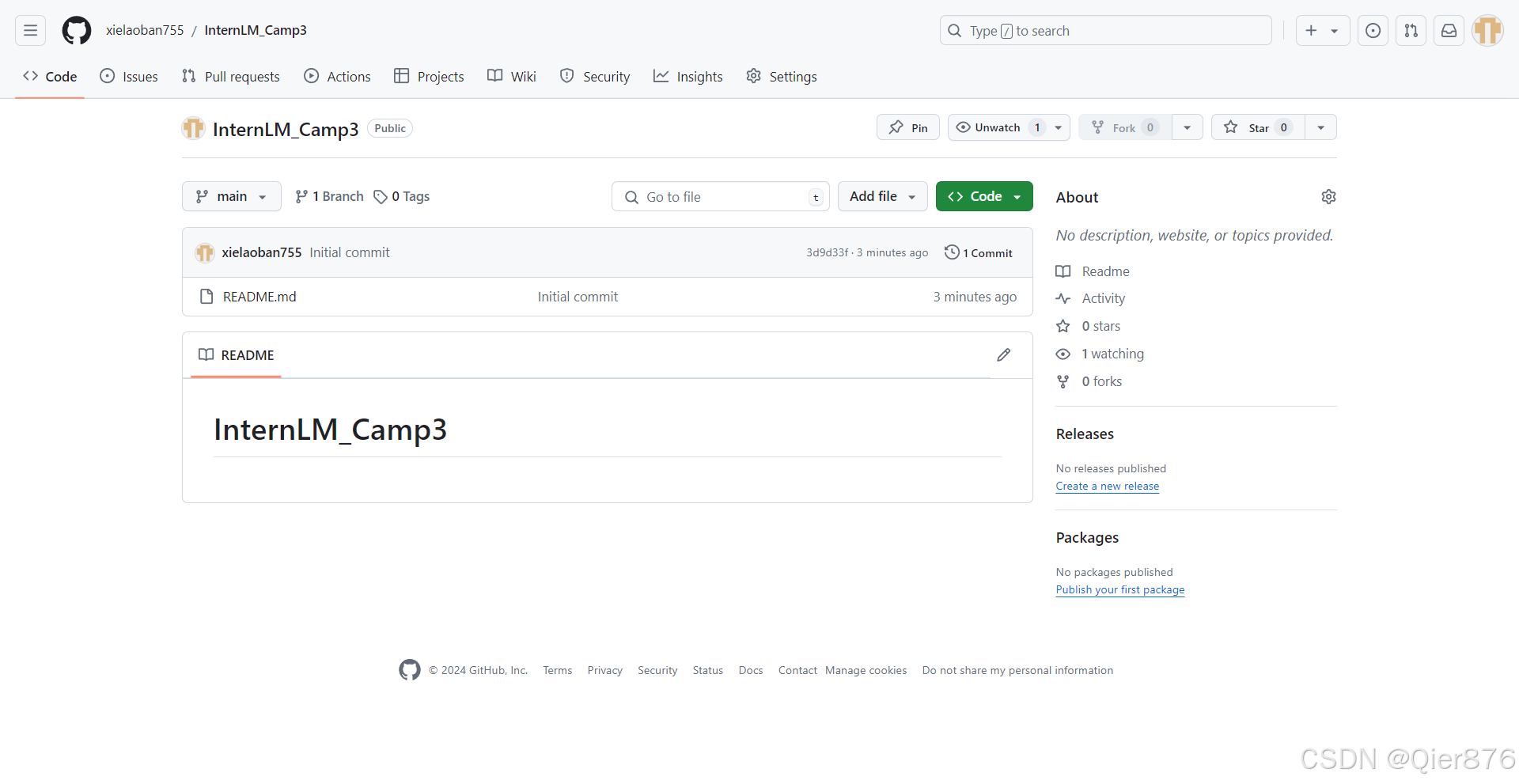
Task: Open the README.md file
Action: [x=259, y=297]
